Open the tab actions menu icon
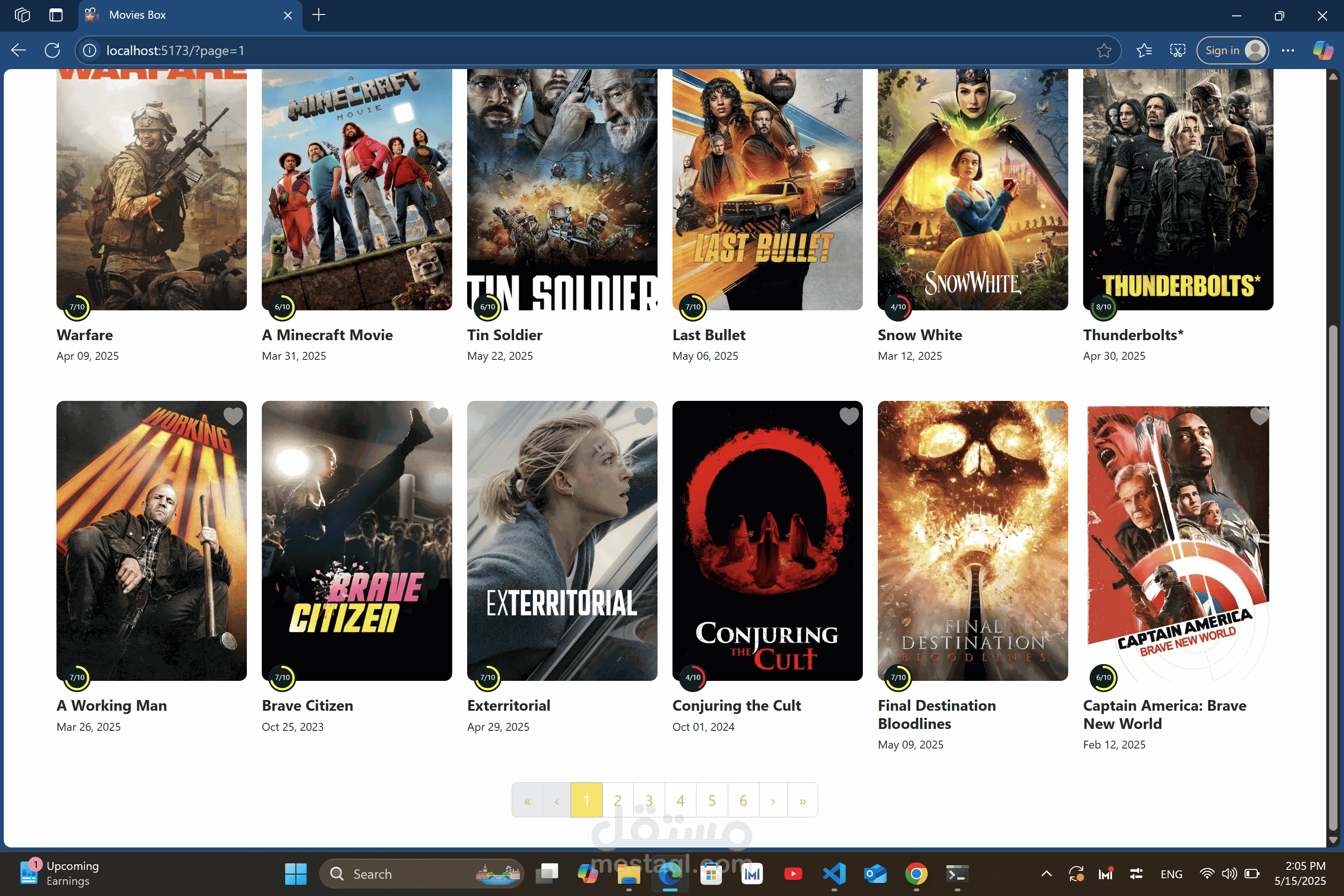1344x896 pixels. tap(56, 15)
